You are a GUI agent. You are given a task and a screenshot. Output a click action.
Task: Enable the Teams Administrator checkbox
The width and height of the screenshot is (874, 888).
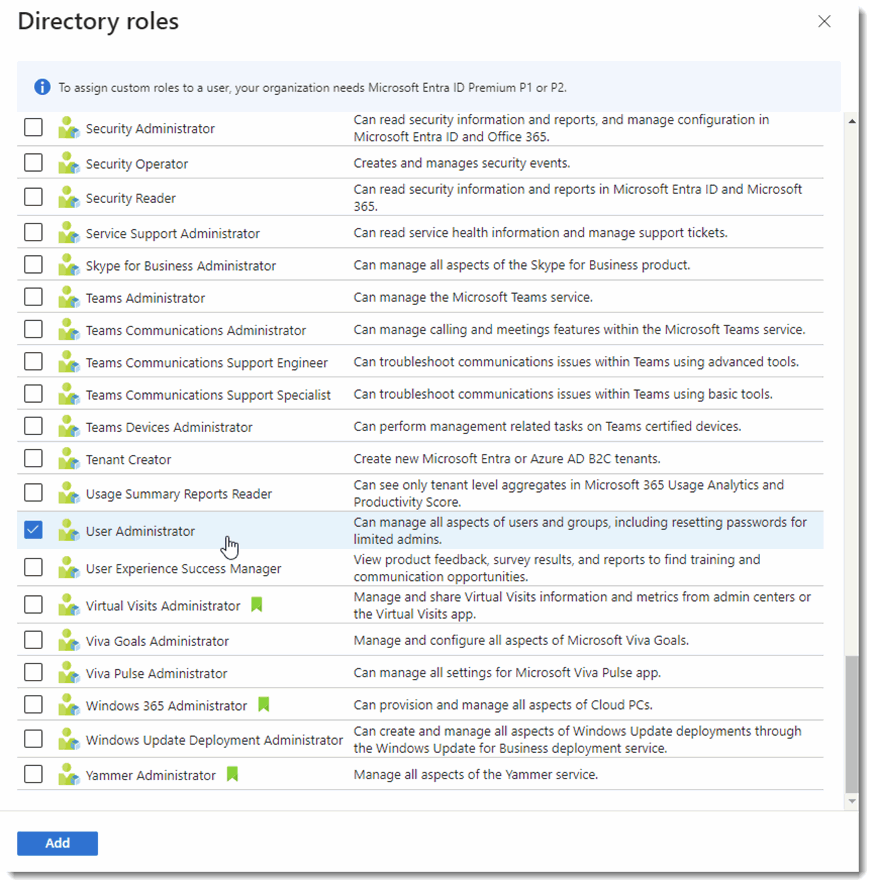pyautogui.click(x=33, y=296)
